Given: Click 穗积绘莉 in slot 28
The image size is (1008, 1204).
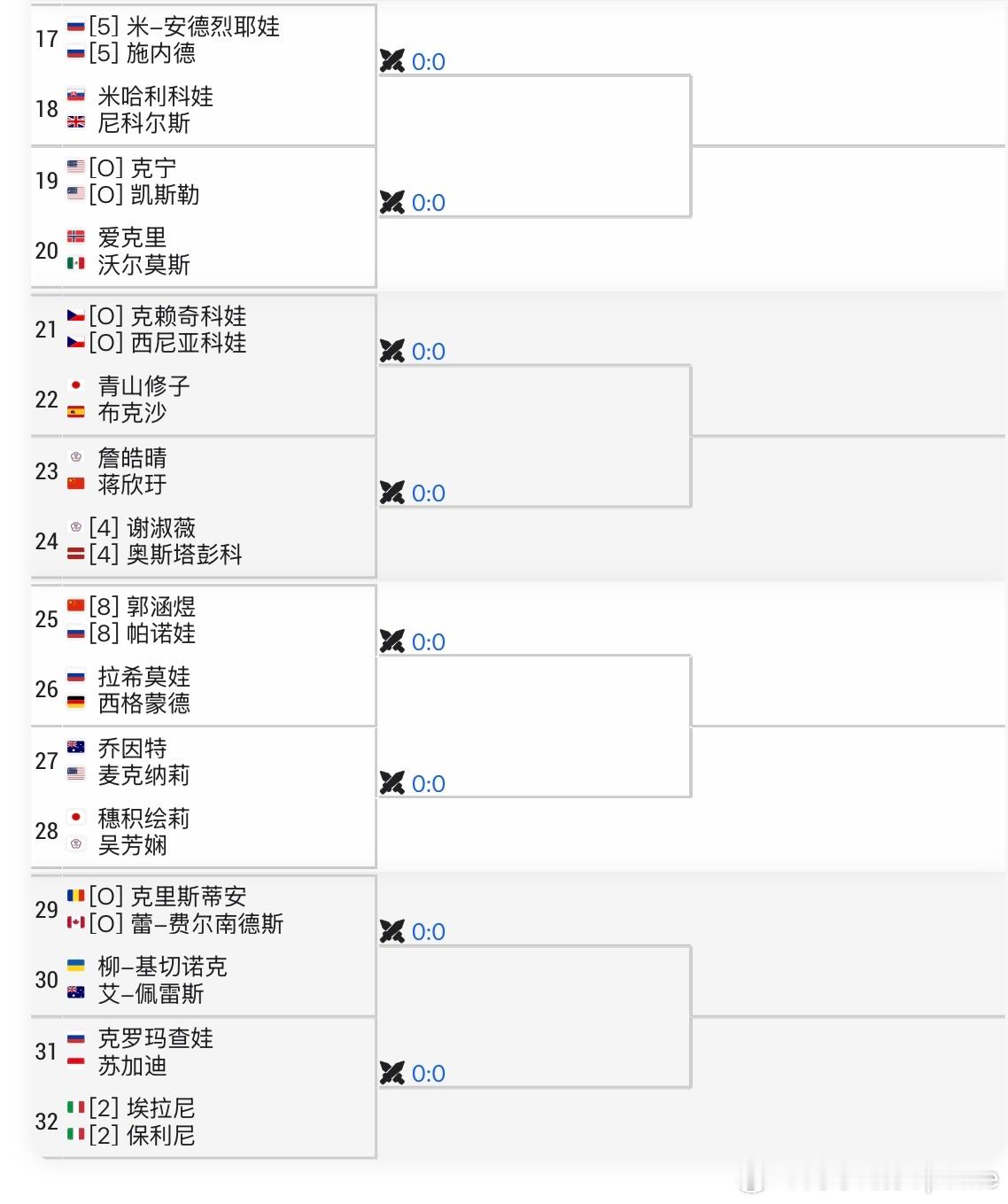Looking at the screenshot, I should tap(143, 819).
